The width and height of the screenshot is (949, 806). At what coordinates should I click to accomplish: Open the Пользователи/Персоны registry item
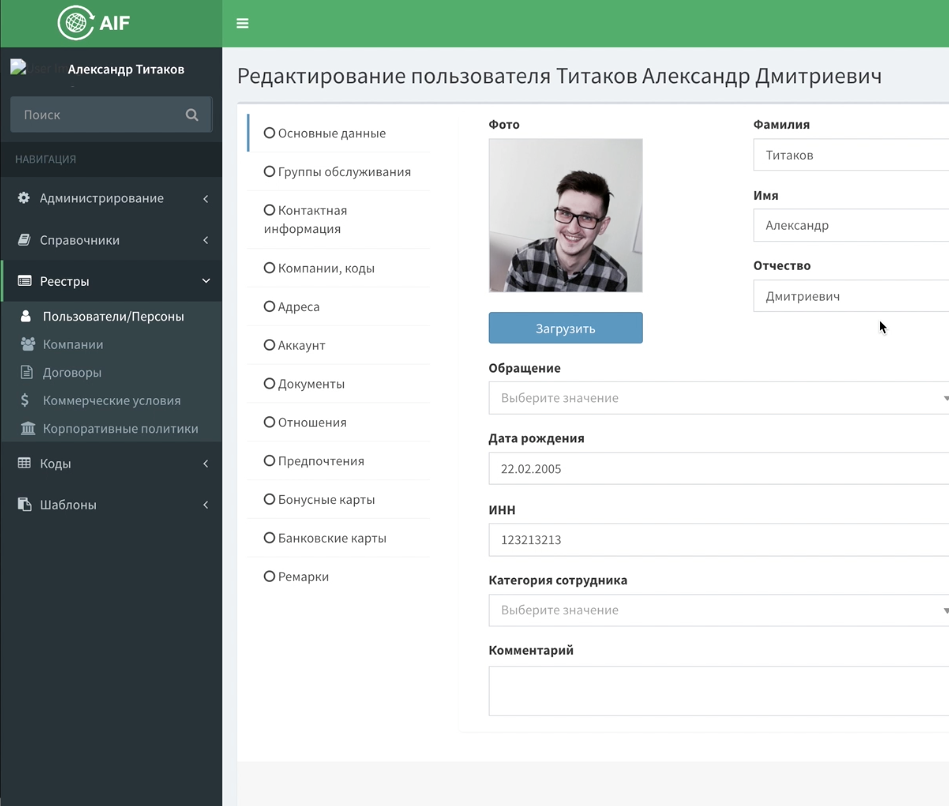pos(112,316)
